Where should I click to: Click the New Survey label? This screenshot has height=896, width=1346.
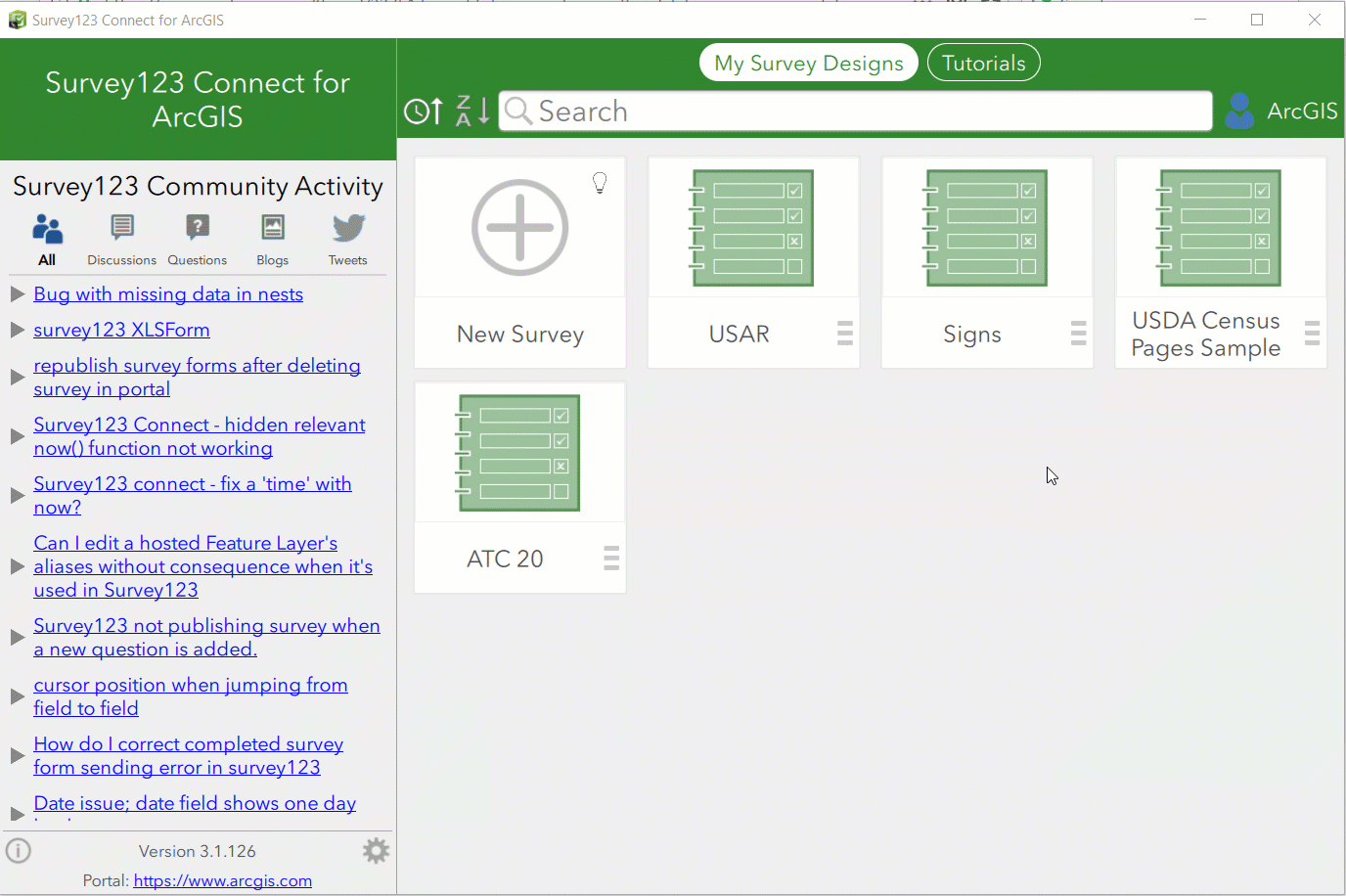pos(519,334)
